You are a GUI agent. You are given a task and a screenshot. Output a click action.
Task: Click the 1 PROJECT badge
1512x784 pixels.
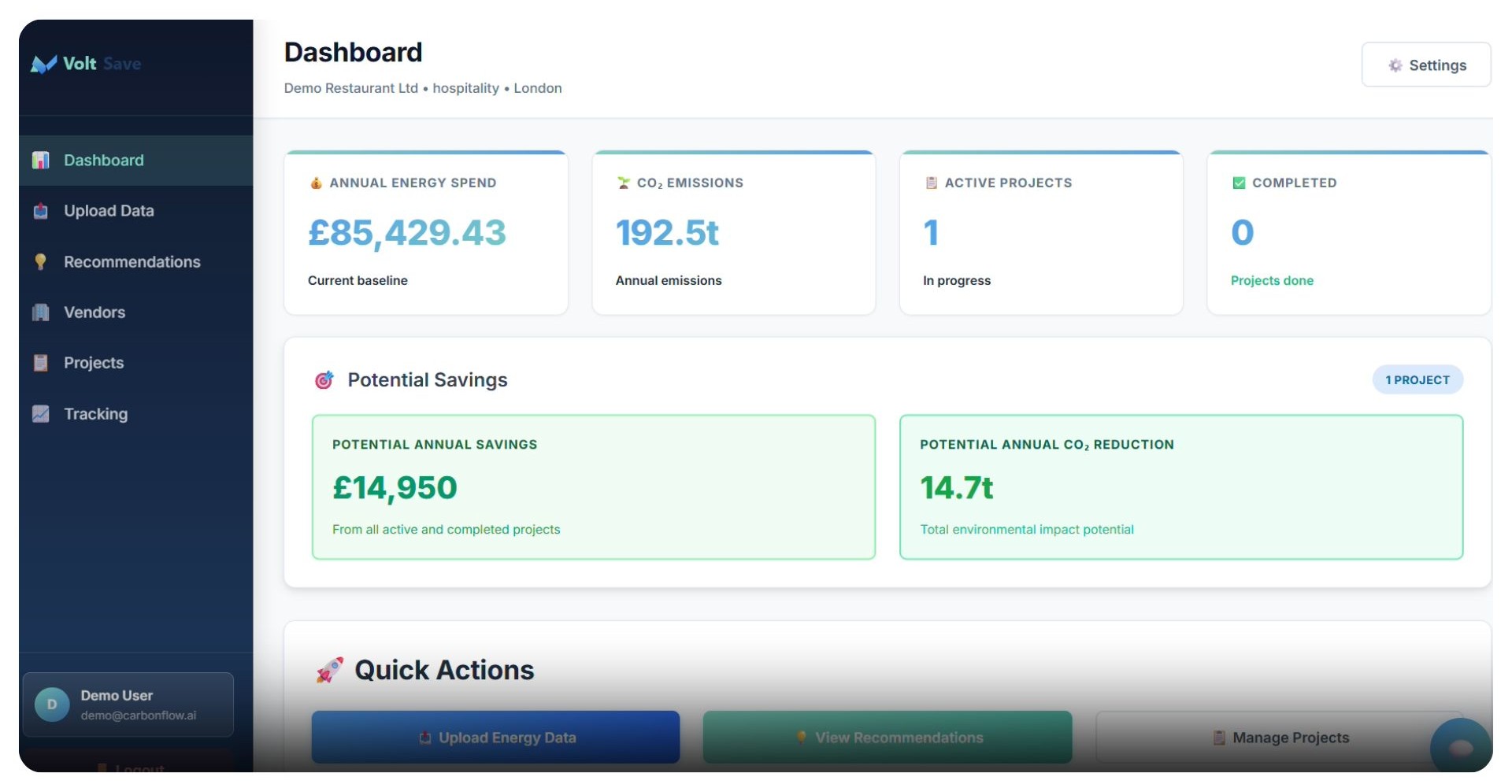pos(1417,379)
